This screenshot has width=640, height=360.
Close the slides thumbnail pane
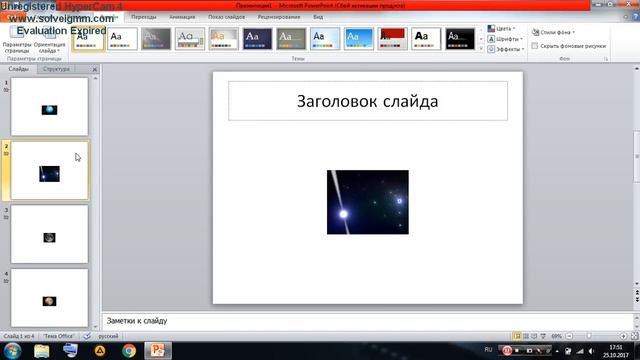click(95, 69)
